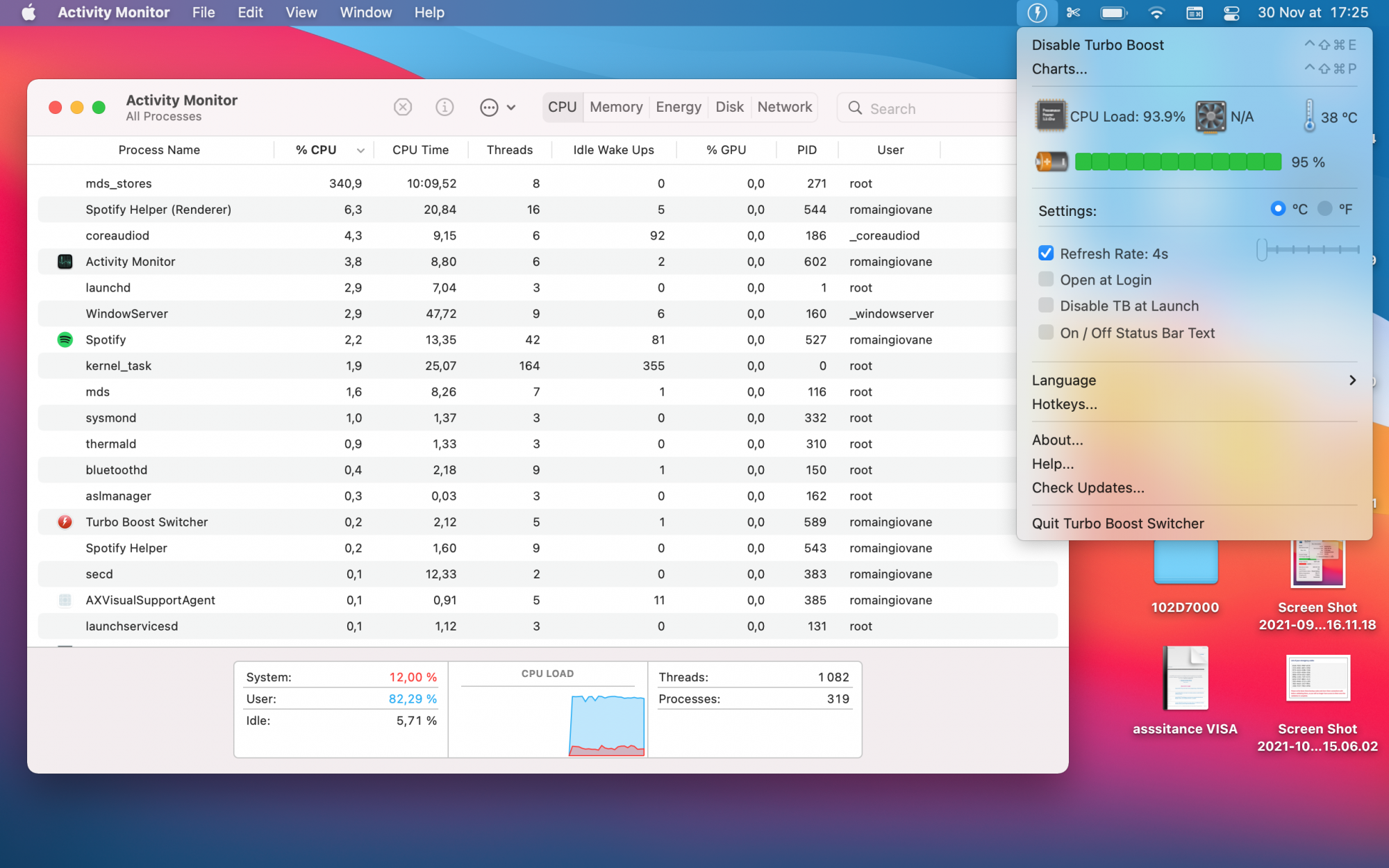Click the scissors icon in menu bar

(x=1074, y=12)
